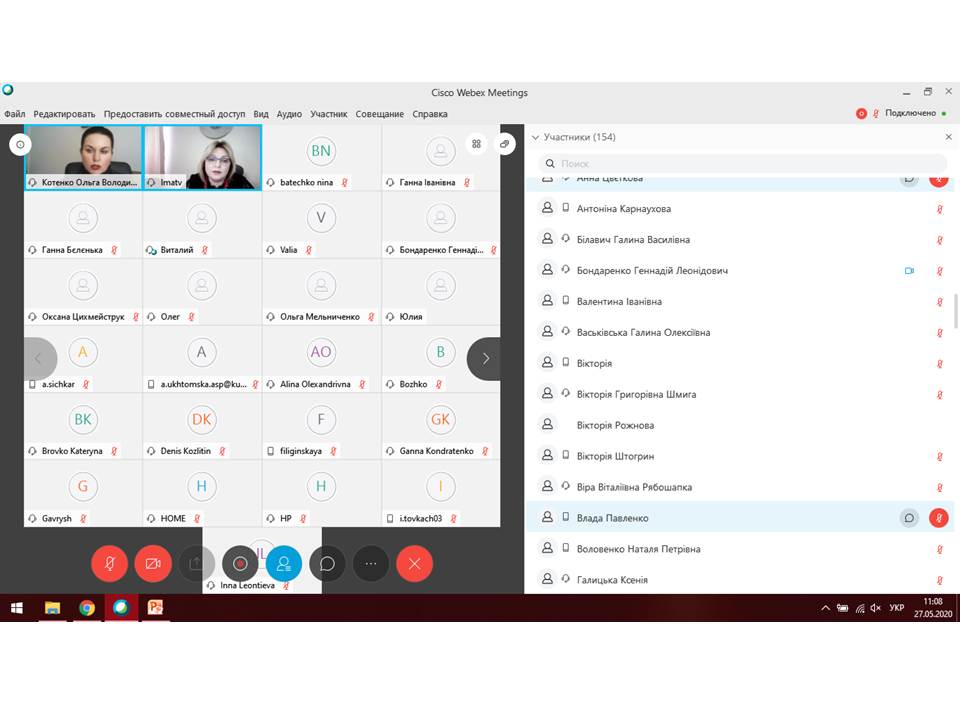
Task: Open the chat panel from bottom toolbar
Action: pyautogui.click(x=327, y=564)
